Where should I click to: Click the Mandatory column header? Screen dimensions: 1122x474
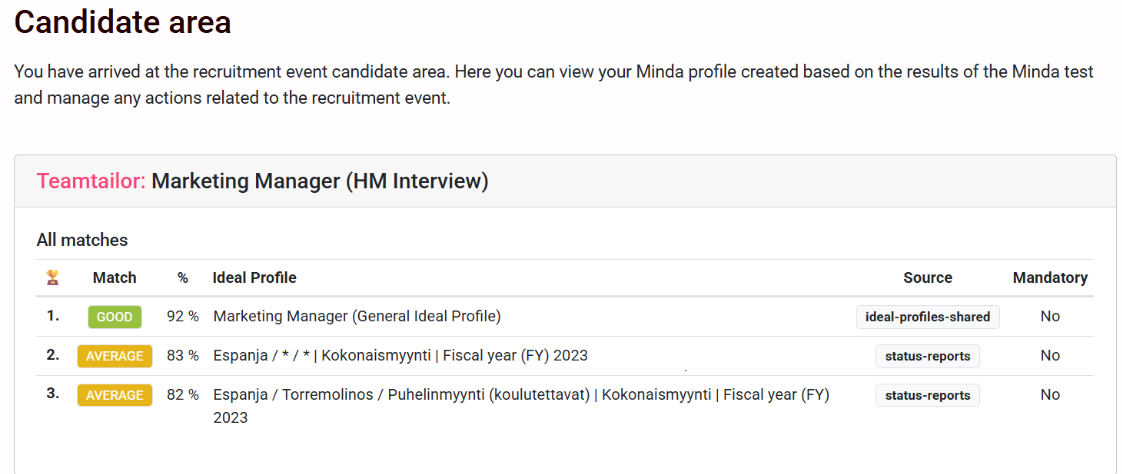click(1049, 277)
